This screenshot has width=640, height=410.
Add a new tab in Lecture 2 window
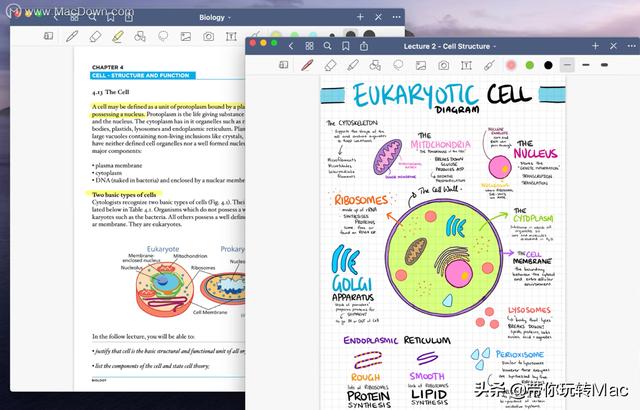[x=595, y=46]
